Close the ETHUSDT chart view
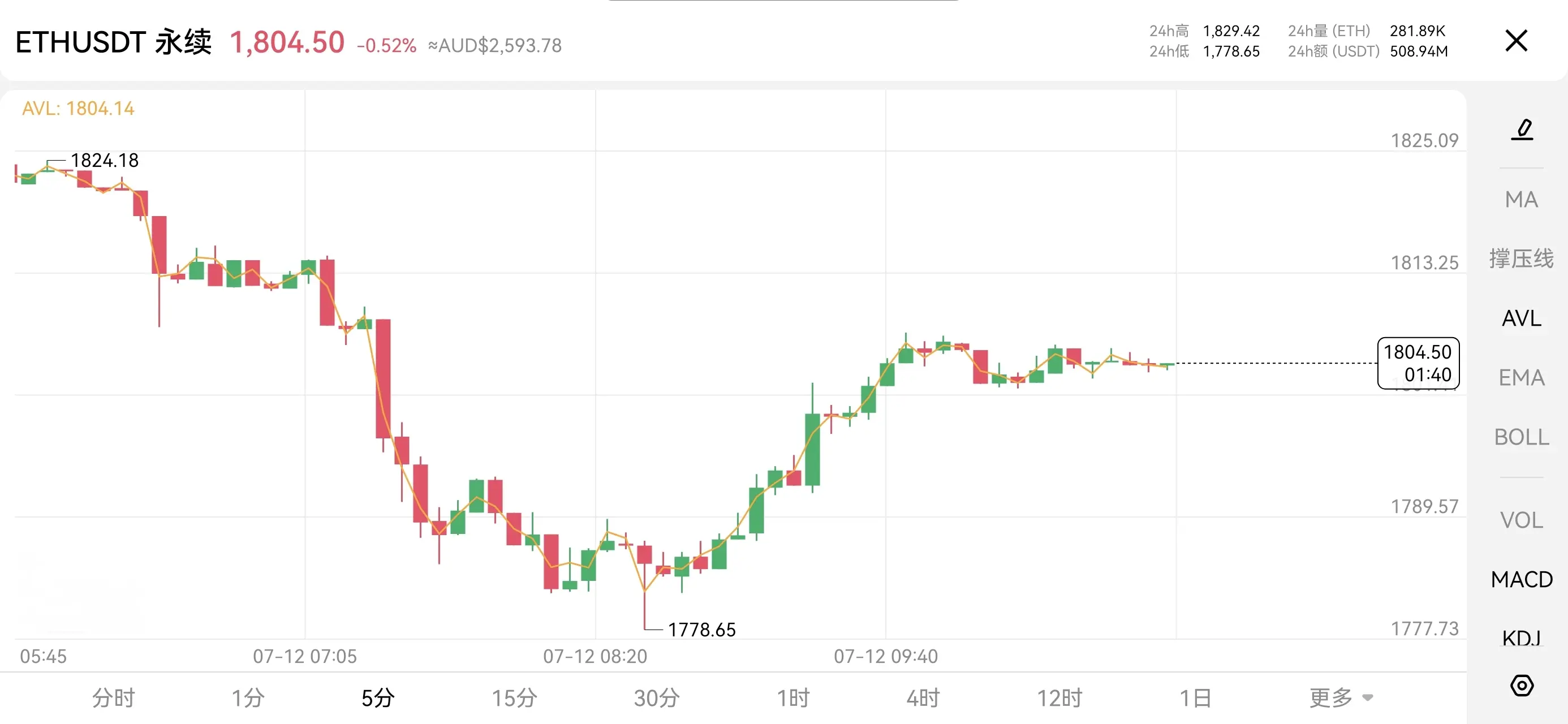Image resolution: width=1568 pixels, height=724 pixels. (x=1515, y=41)
